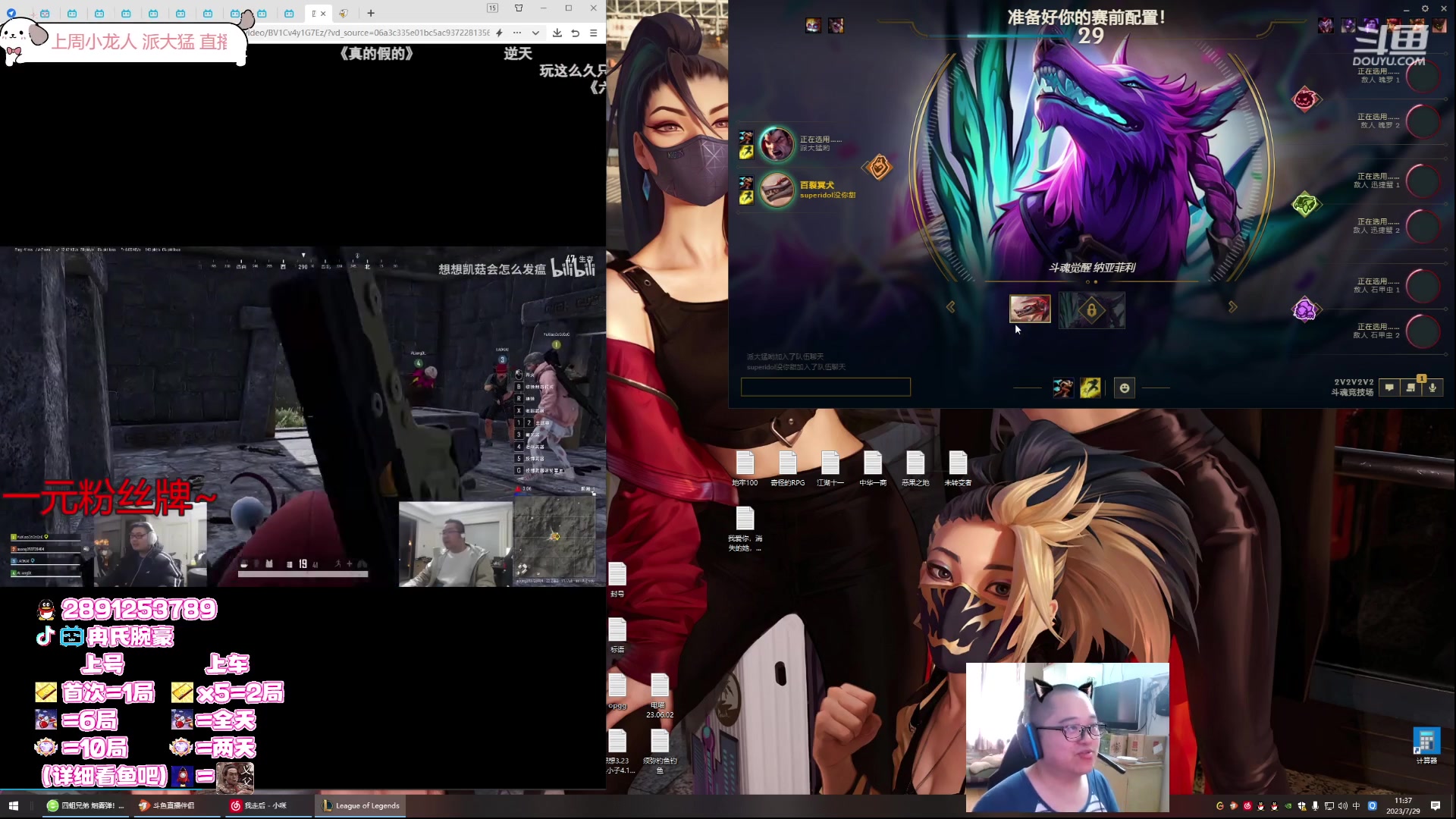Open address bar three-dots more options
The width and height of the screenshot is (1456, 819).
(517, 33)
